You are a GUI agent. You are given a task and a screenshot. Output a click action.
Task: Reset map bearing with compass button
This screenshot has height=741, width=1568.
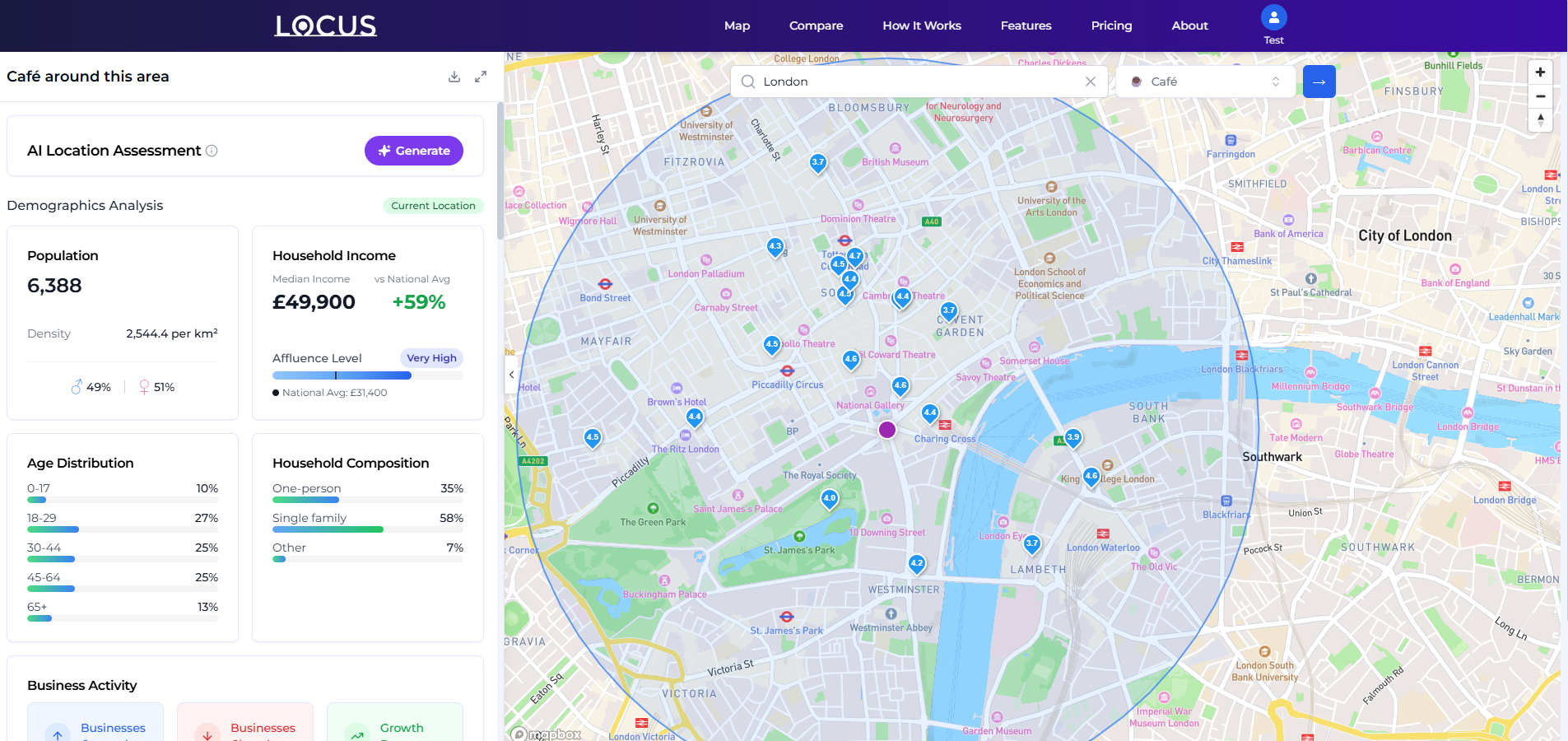1540,120
